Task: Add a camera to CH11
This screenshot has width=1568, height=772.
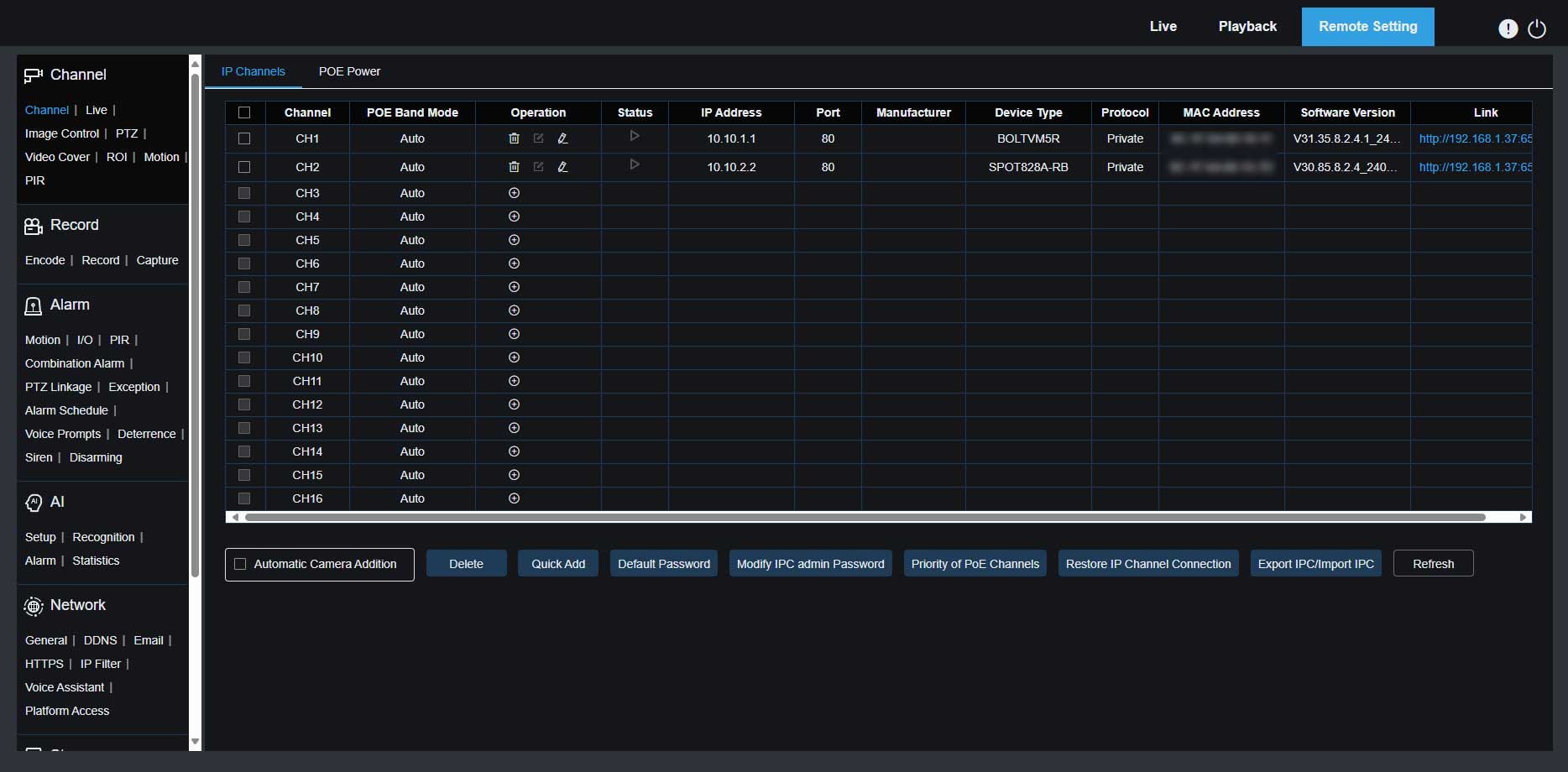Action: pyautogui.click(x=515, y=381)
